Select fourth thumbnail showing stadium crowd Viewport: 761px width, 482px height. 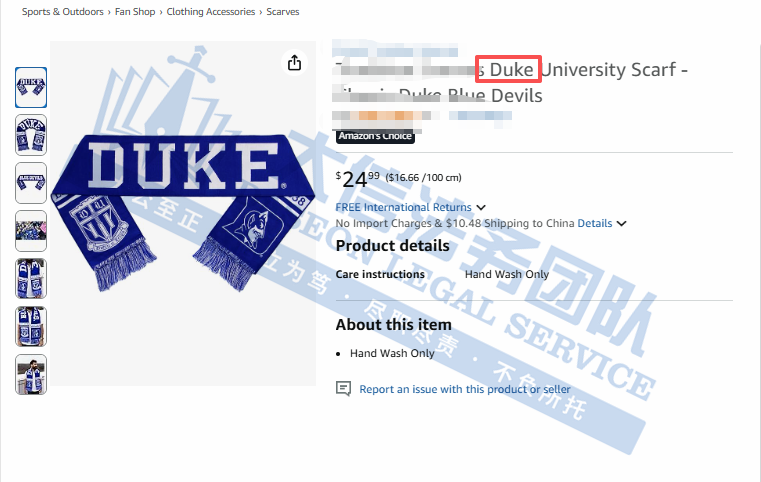pos(31,231)
